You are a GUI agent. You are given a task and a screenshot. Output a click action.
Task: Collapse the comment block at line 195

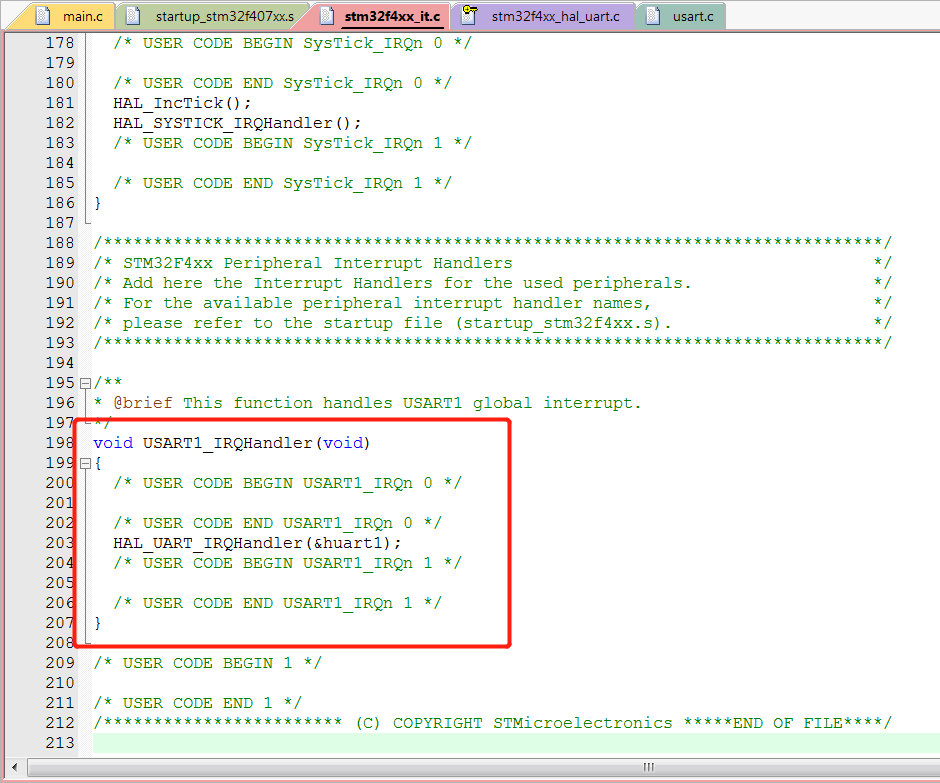(x=86, y=383)
